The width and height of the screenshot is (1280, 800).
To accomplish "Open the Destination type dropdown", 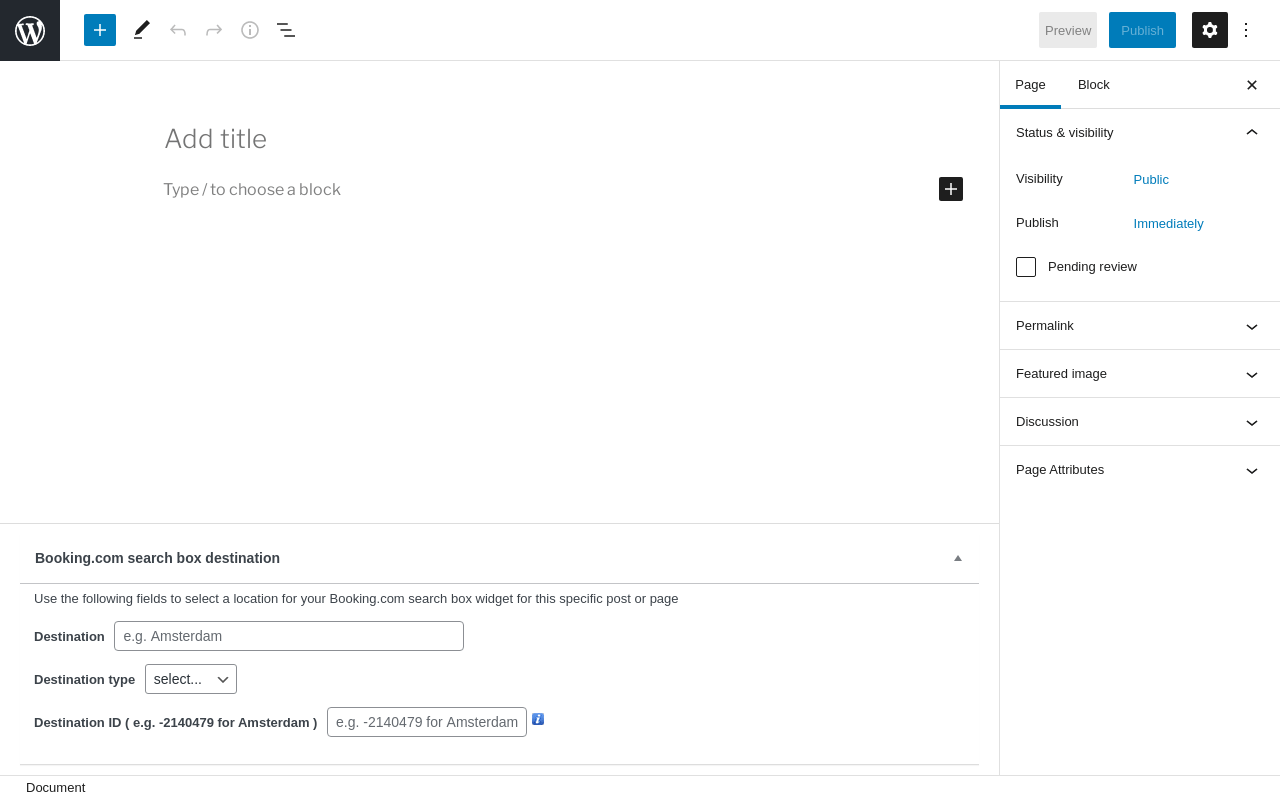I will [x=191, y=679].
